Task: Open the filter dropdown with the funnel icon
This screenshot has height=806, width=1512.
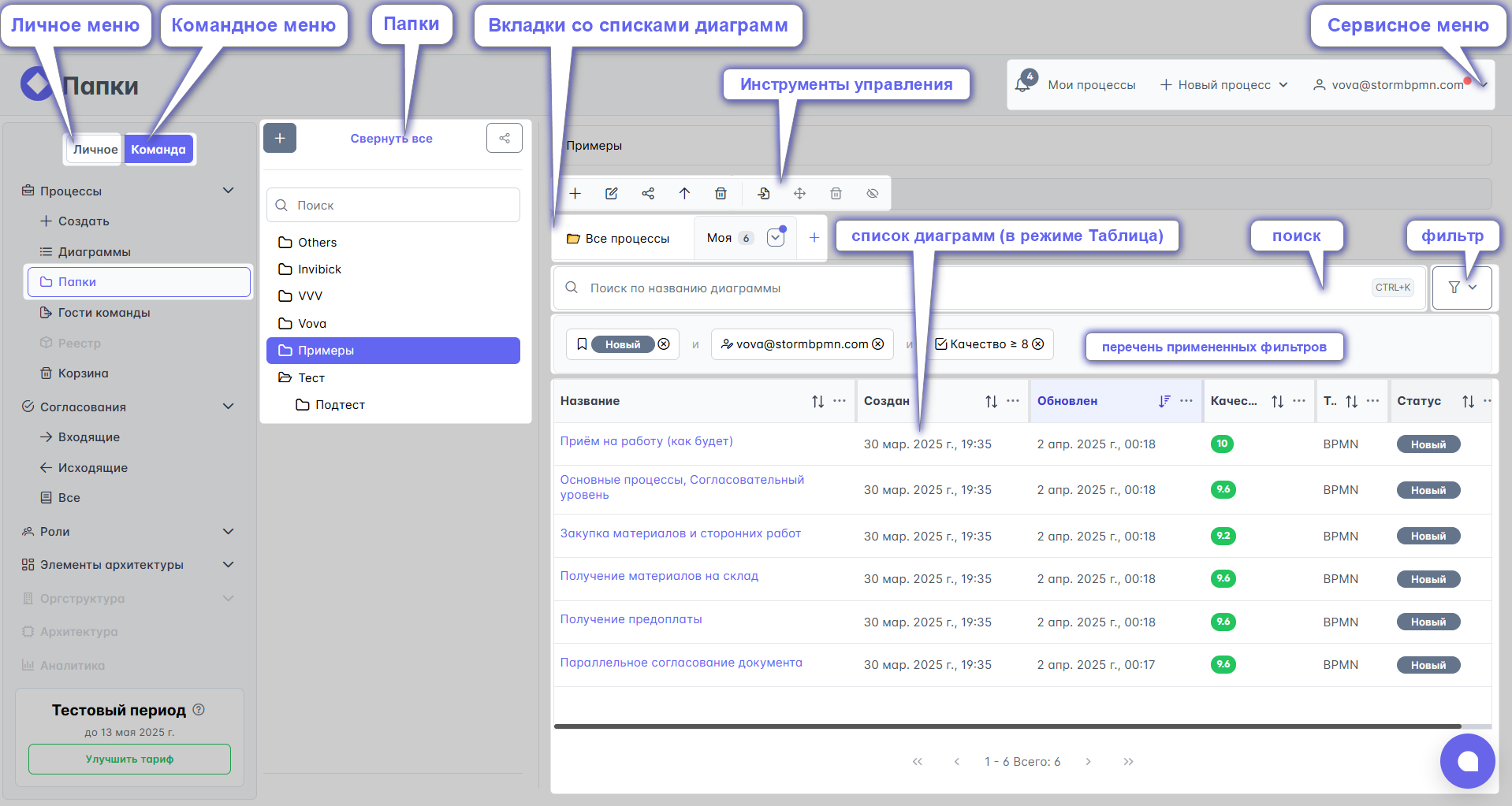Action: (1462, 288)
